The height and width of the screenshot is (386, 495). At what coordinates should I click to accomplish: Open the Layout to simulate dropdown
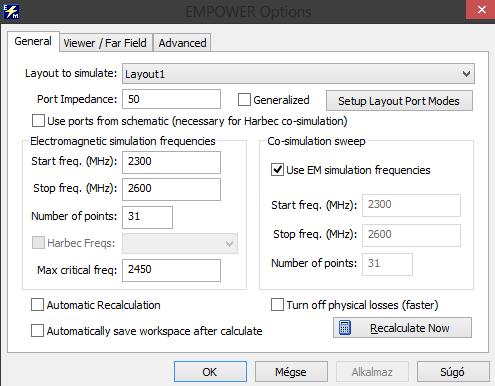(x=298, y=74)
